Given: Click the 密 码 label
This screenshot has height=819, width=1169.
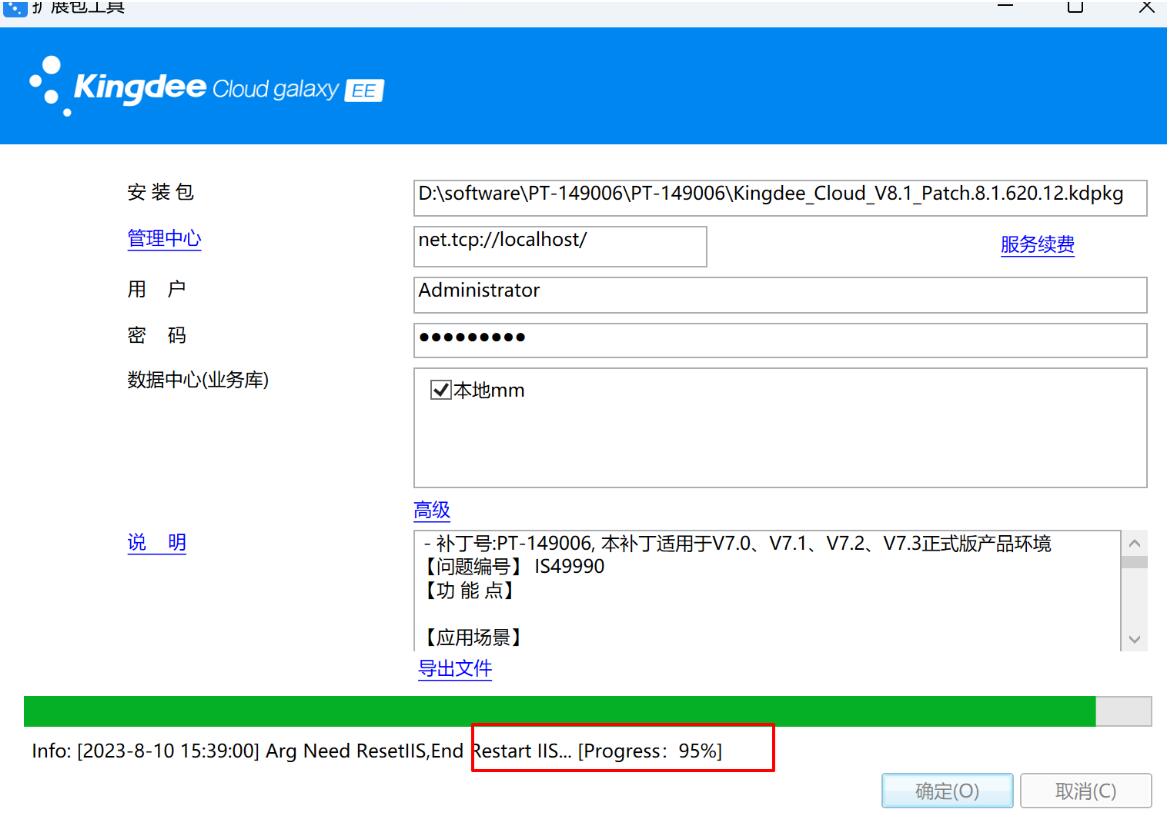Looking at the screenshot, I should (157, 335).
